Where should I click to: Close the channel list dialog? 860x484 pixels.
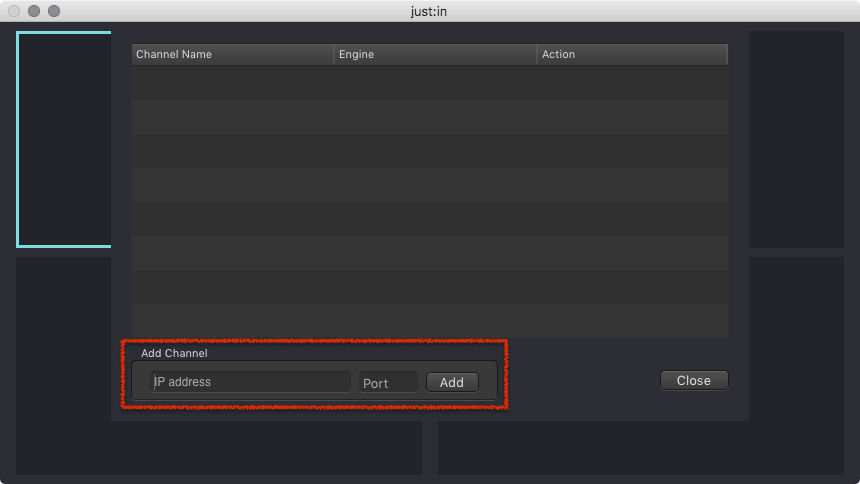coord(694,380)
